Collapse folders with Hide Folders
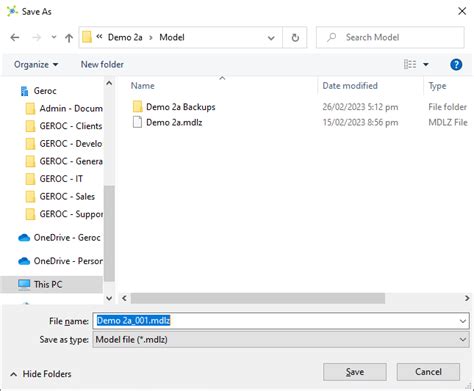 point(41,374)
